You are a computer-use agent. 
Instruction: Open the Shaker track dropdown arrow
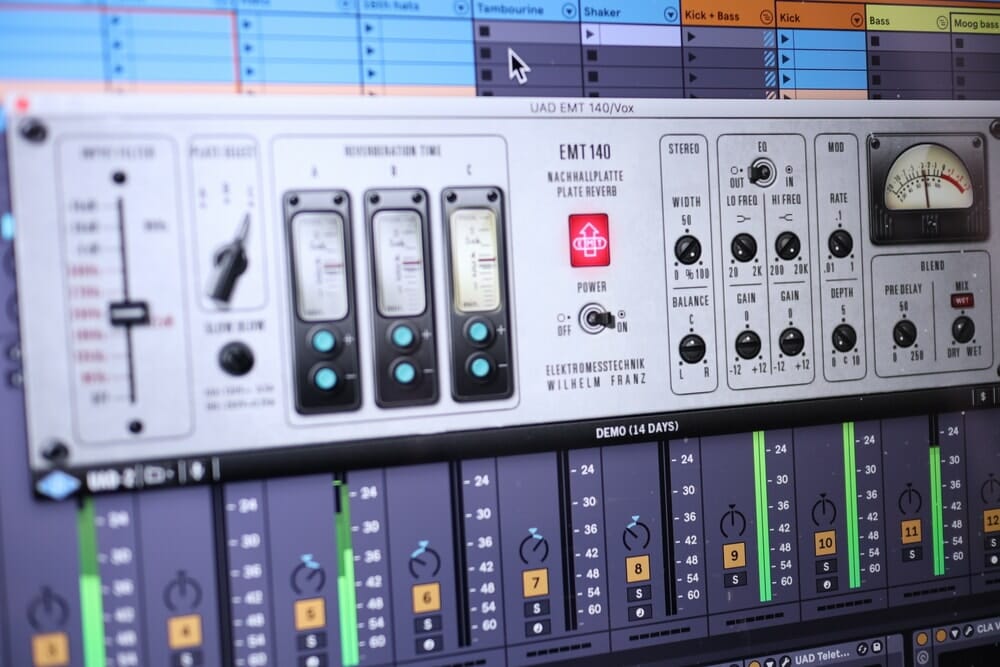[668, 13]
